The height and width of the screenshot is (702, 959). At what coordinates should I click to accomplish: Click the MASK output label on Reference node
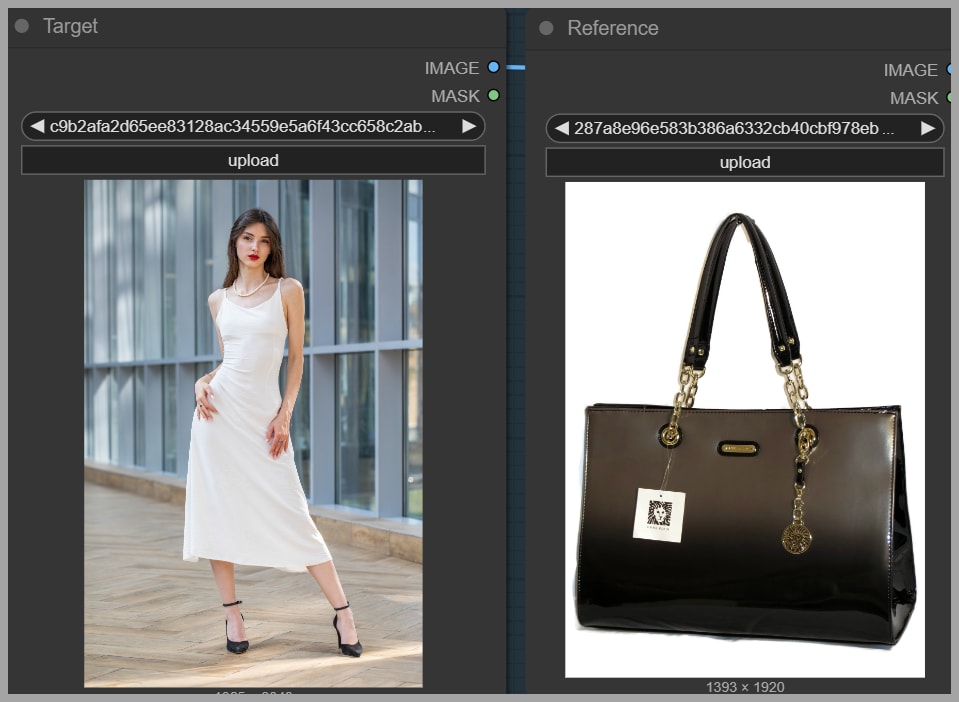(914, 98)
